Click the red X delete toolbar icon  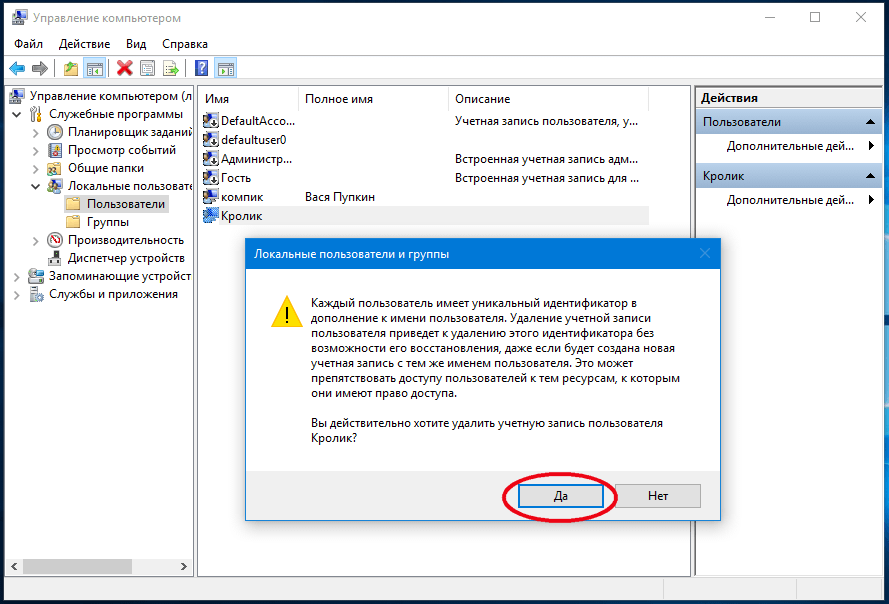point(124,69)
